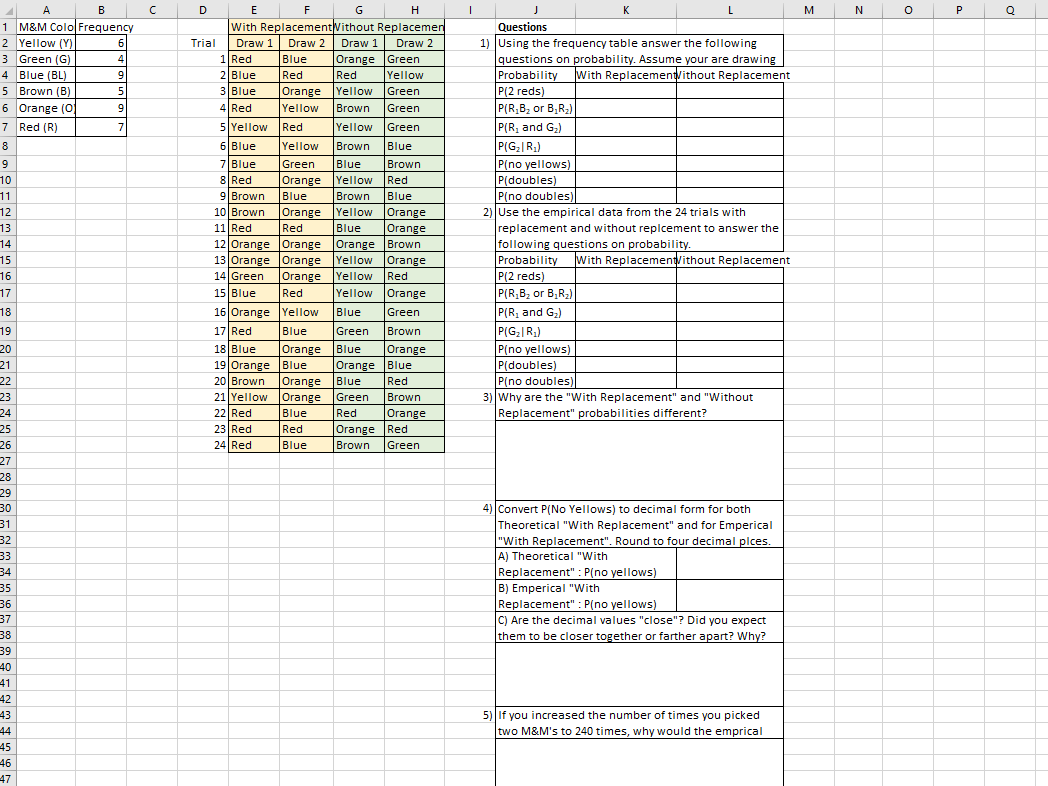Click Red (R) frequency value 7
The height and width of the screenshot is (786, 1048).
click(x=101, y=127)
